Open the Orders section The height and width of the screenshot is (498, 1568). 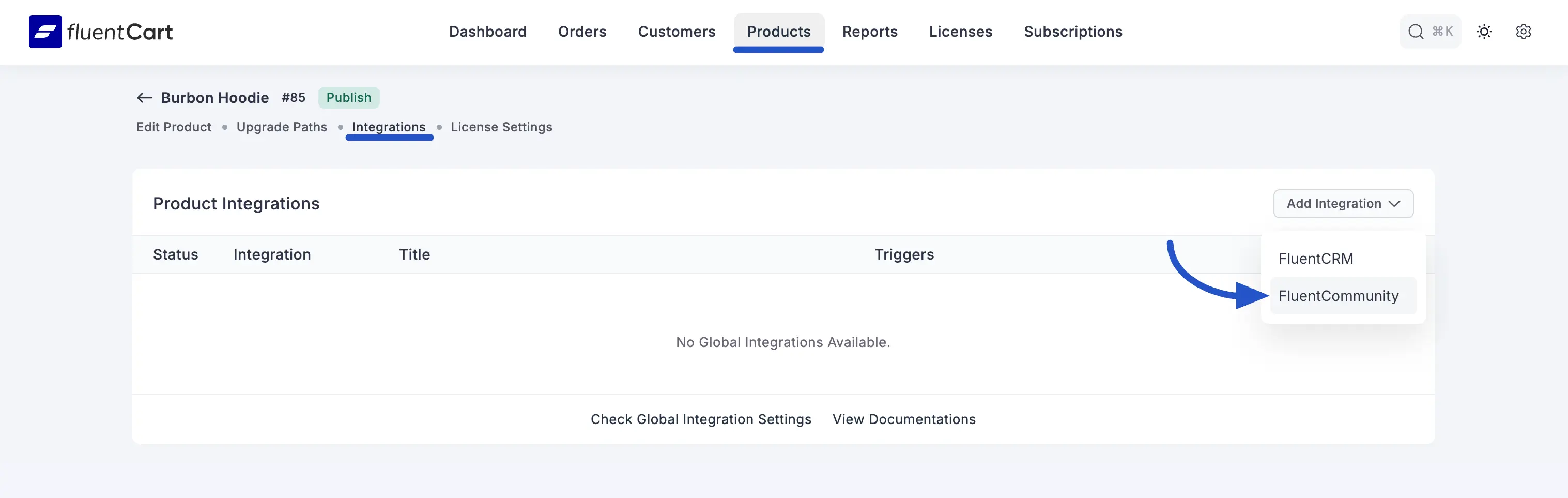tap(582, 32)
